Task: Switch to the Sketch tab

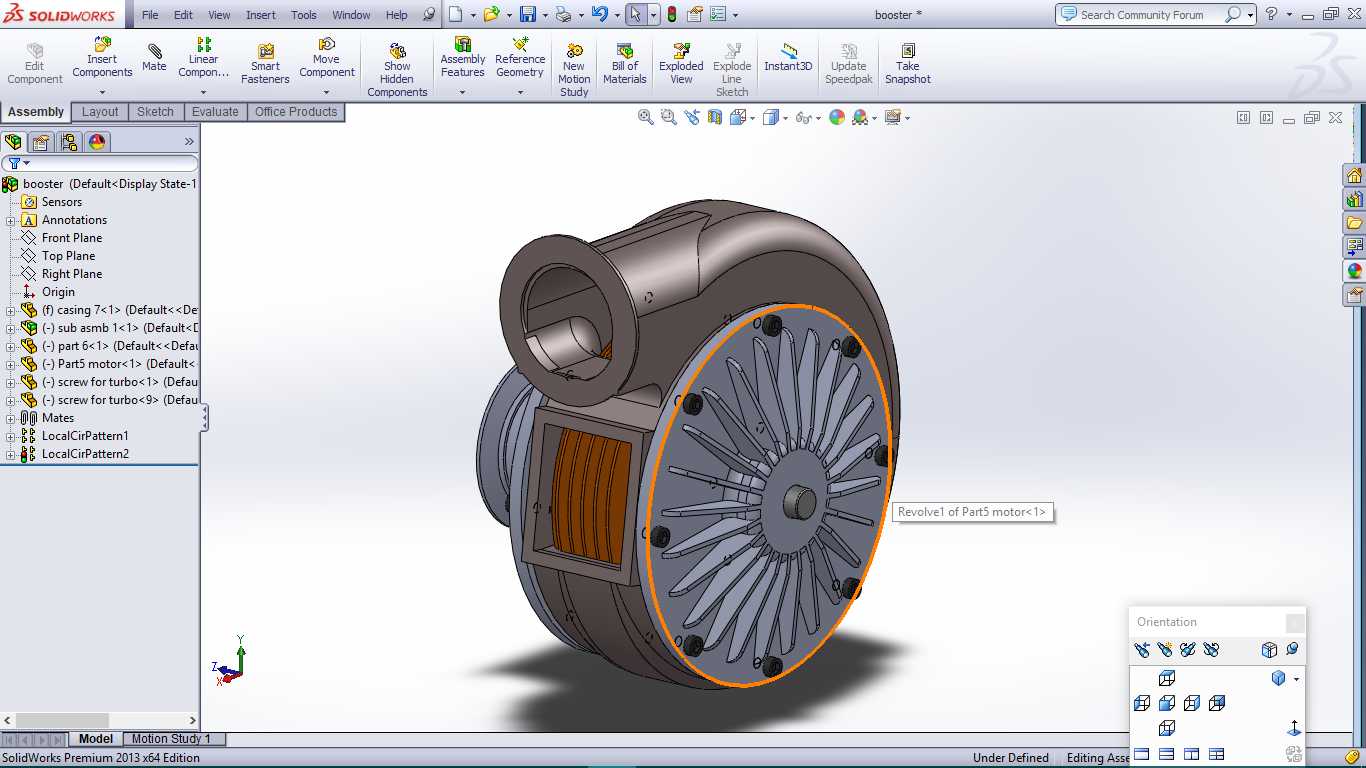Action: tap(155, 112)
